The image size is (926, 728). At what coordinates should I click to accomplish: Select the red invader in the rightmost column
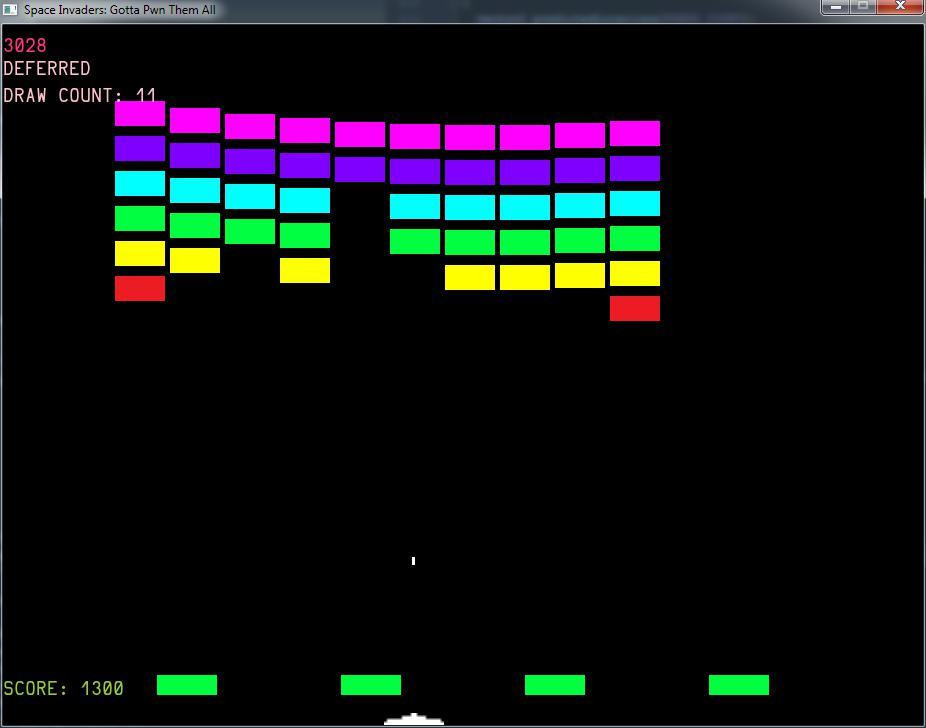coord(635,308)
